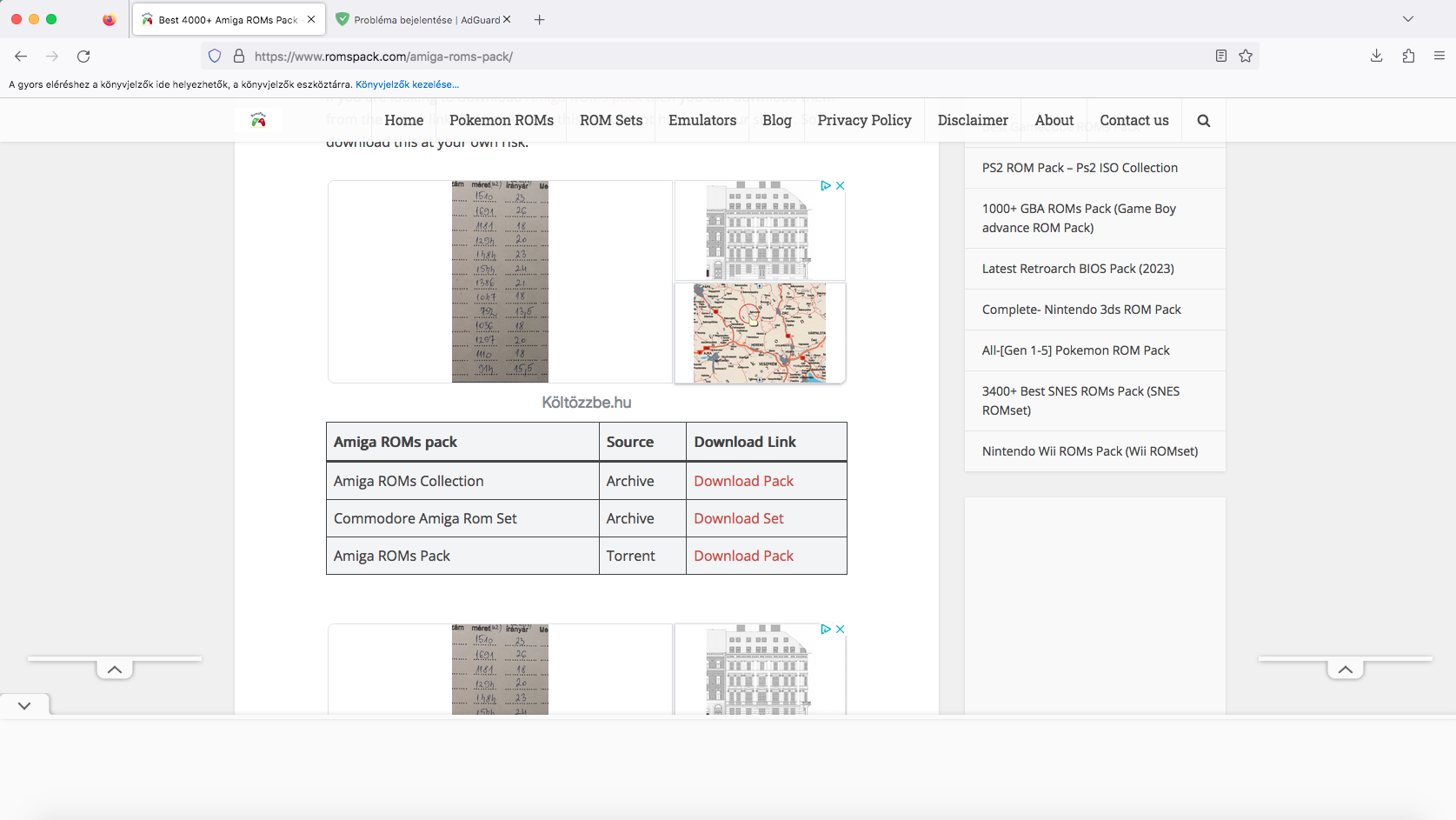Open reader view for the page
Image resolution: width=1456 pixels, height=820 pixels.
(1220, 56)
